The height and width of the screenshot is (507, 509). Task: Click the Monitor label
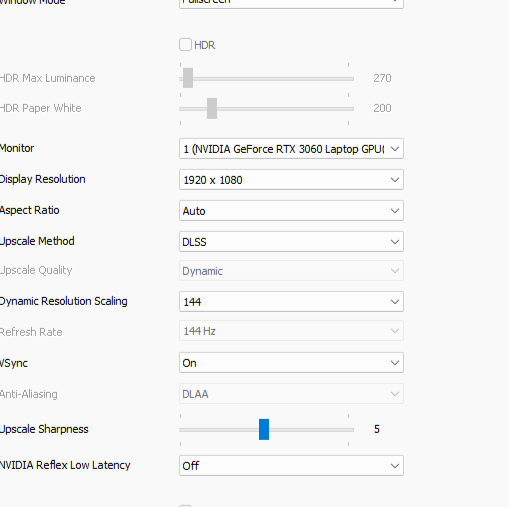tap(17, 148)
